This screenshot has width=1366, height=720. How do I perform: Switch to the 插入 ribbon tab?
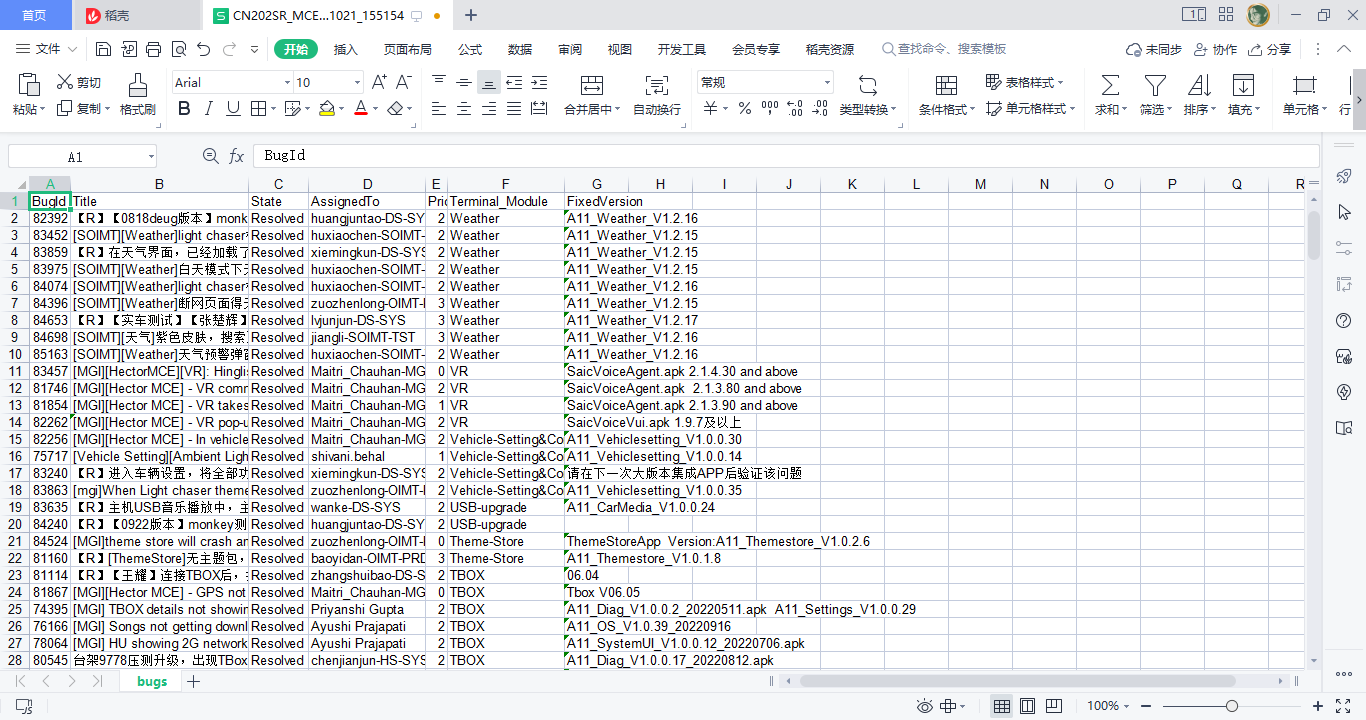coord(345,49)
